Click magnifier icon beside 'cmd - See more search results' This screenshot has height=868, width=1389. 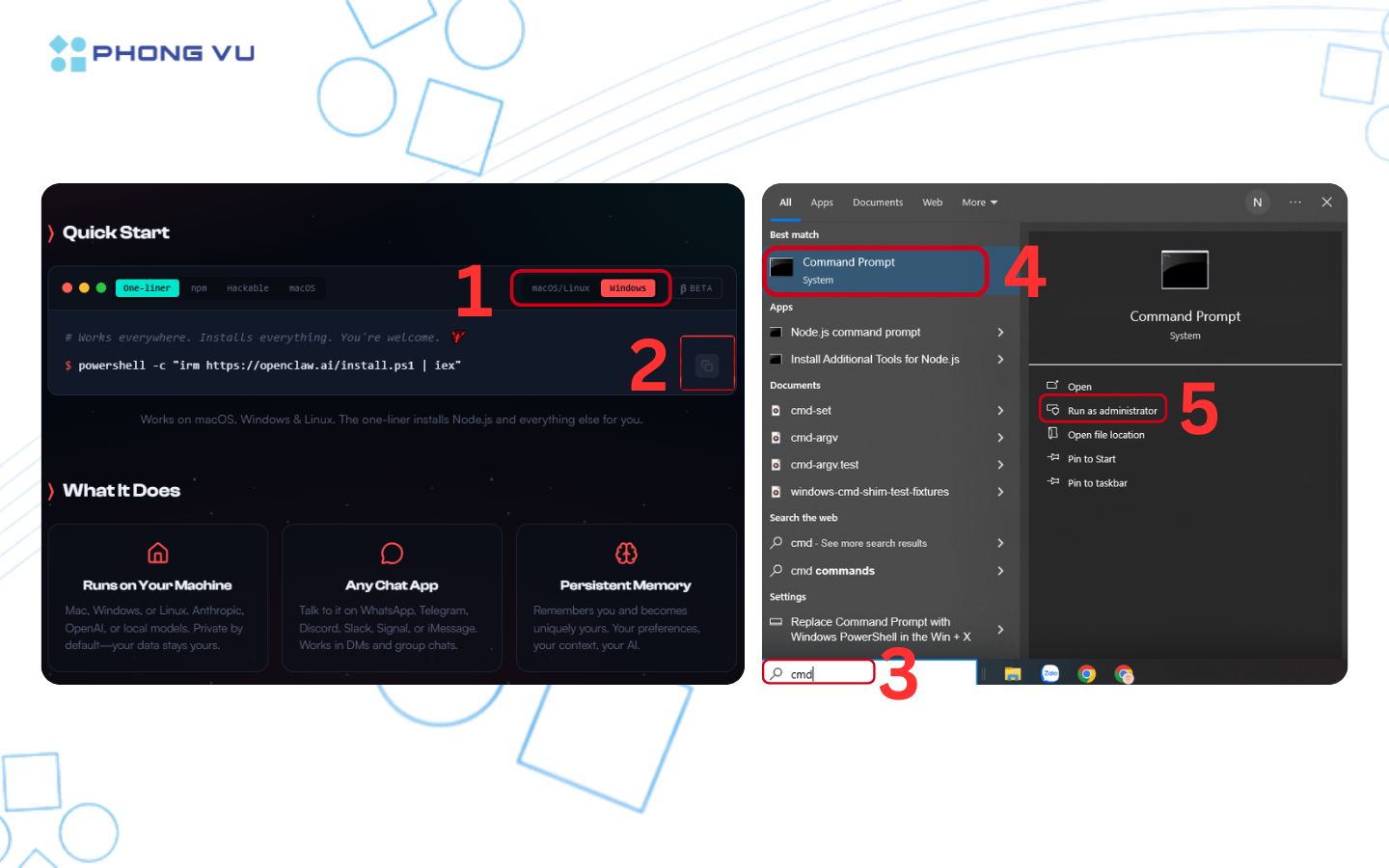[x=776, y=543]
